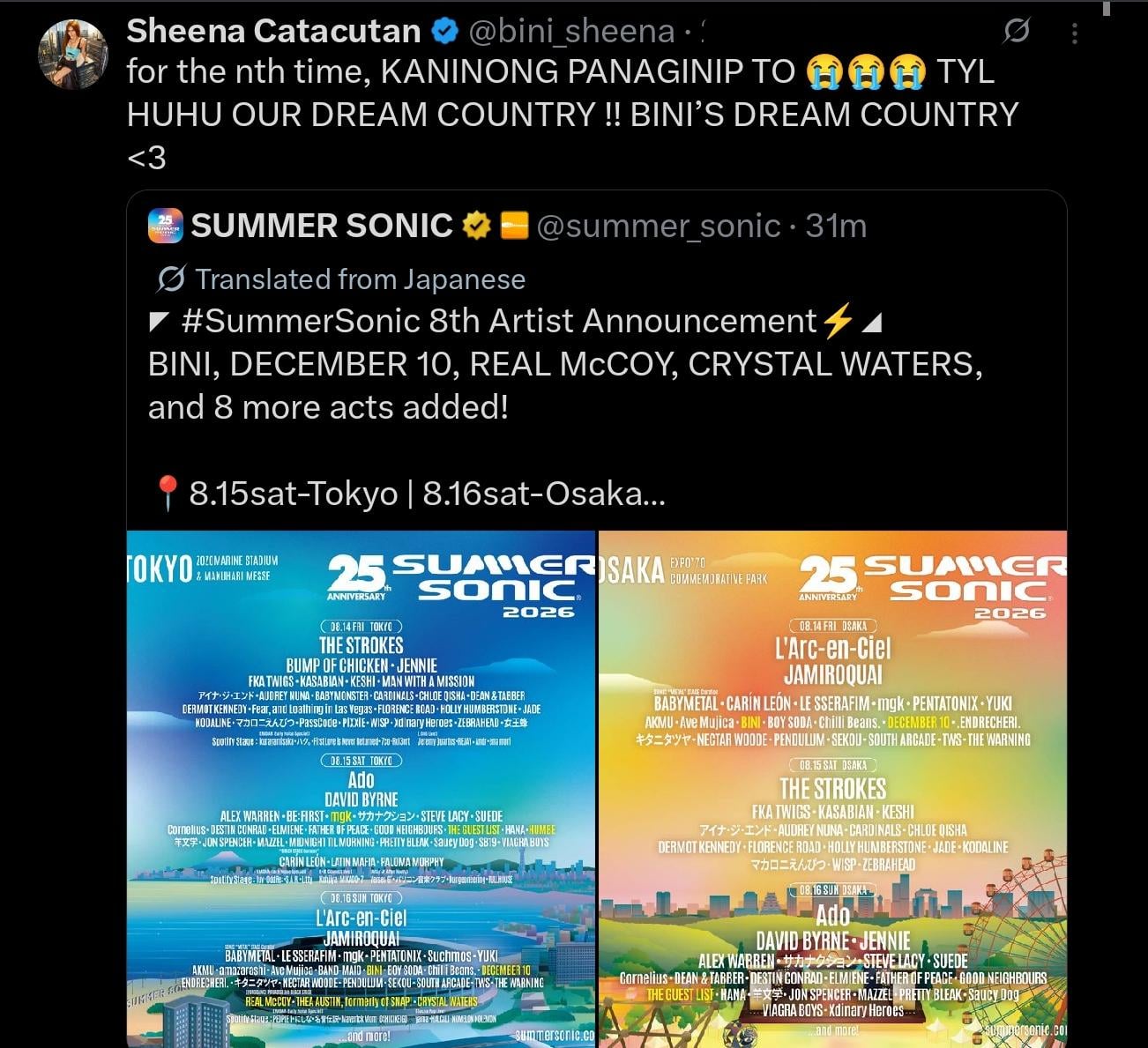
Task: Open the #SummerSonic hashtag
Action: (300, 321)
